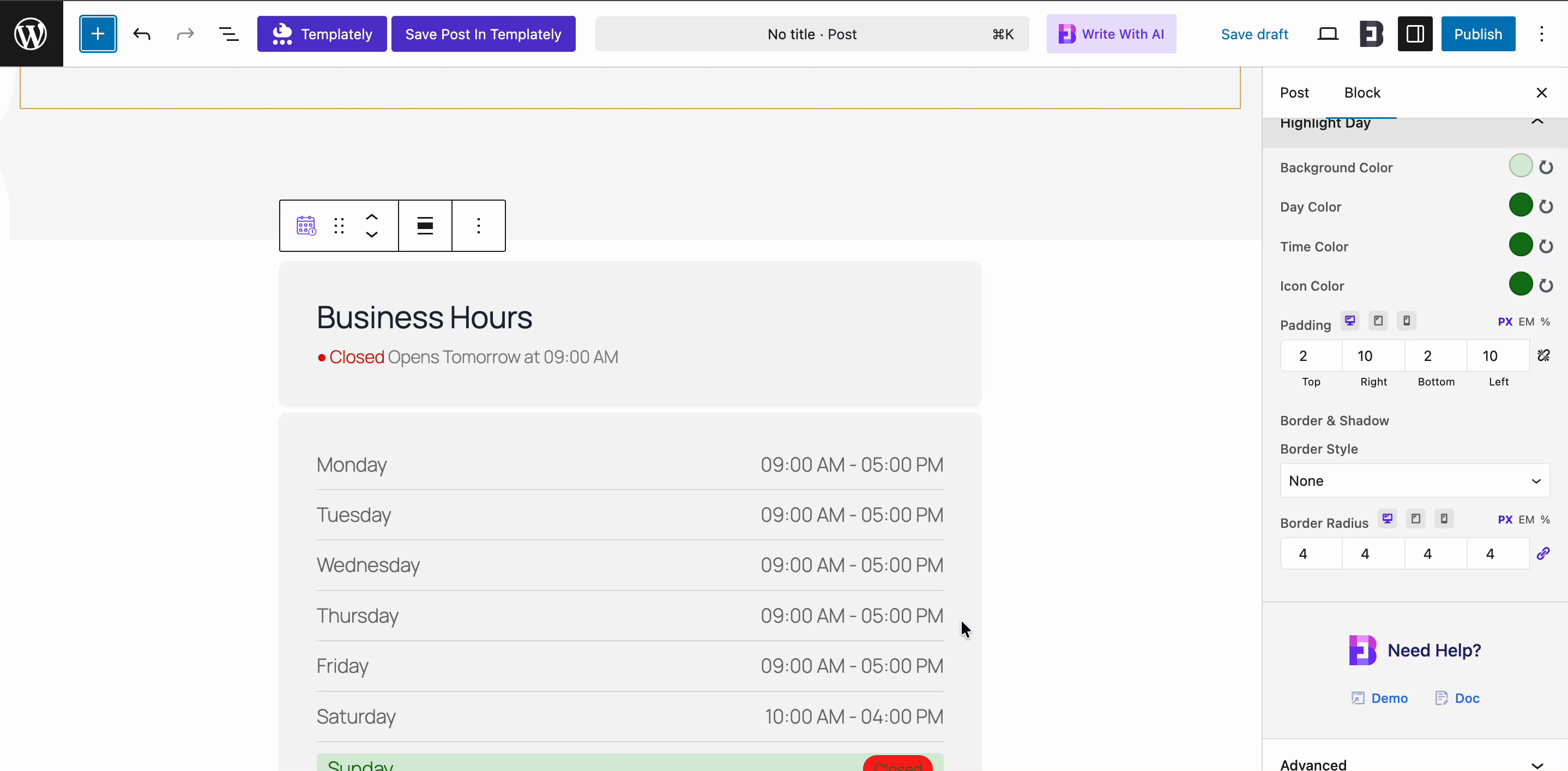Collapse the Highlight Day section
Screen dimensions: 1568x771
click(1537, 122)
